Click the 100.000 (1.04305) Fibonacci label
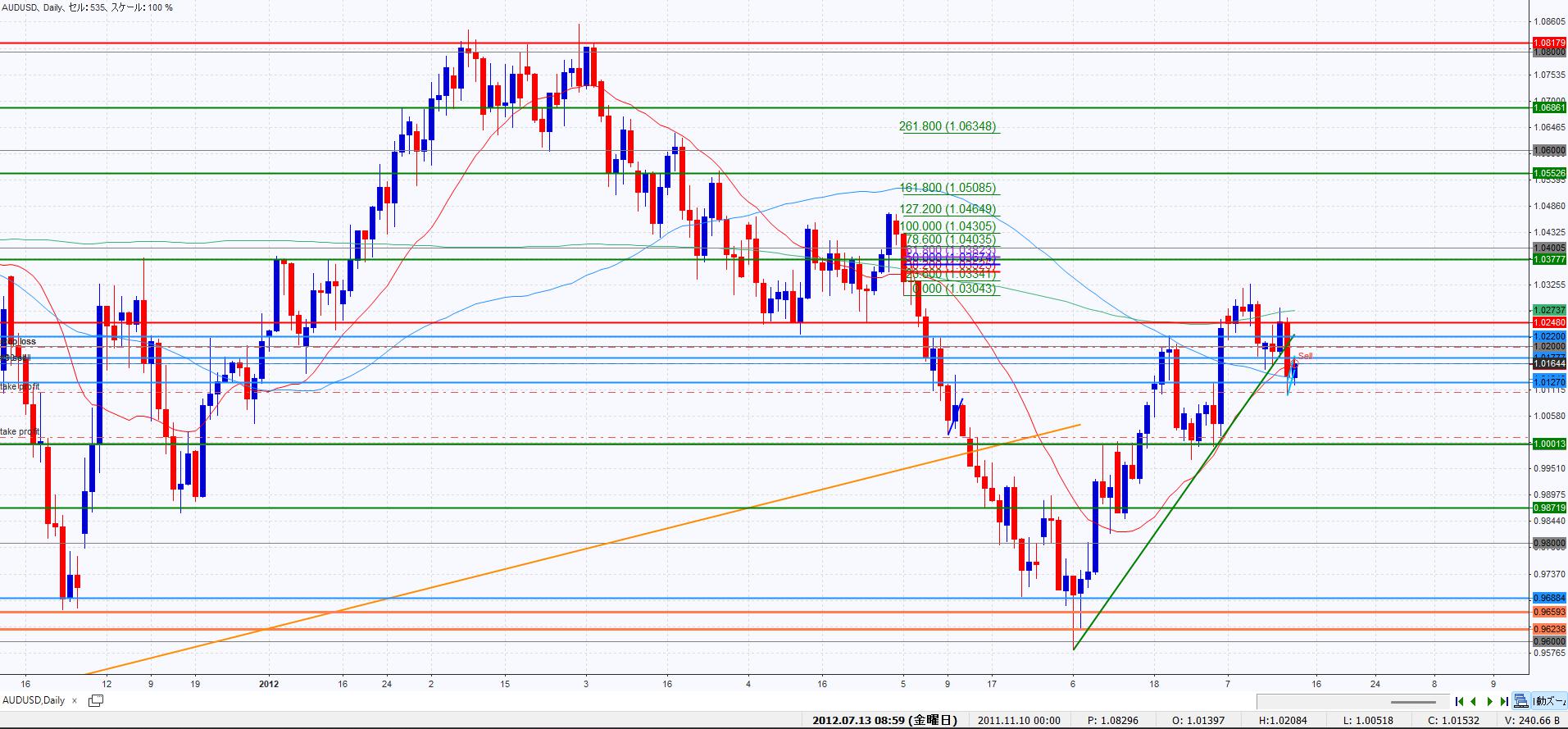Viewport: 1568px width, 729px height. [x=948, y=226]
